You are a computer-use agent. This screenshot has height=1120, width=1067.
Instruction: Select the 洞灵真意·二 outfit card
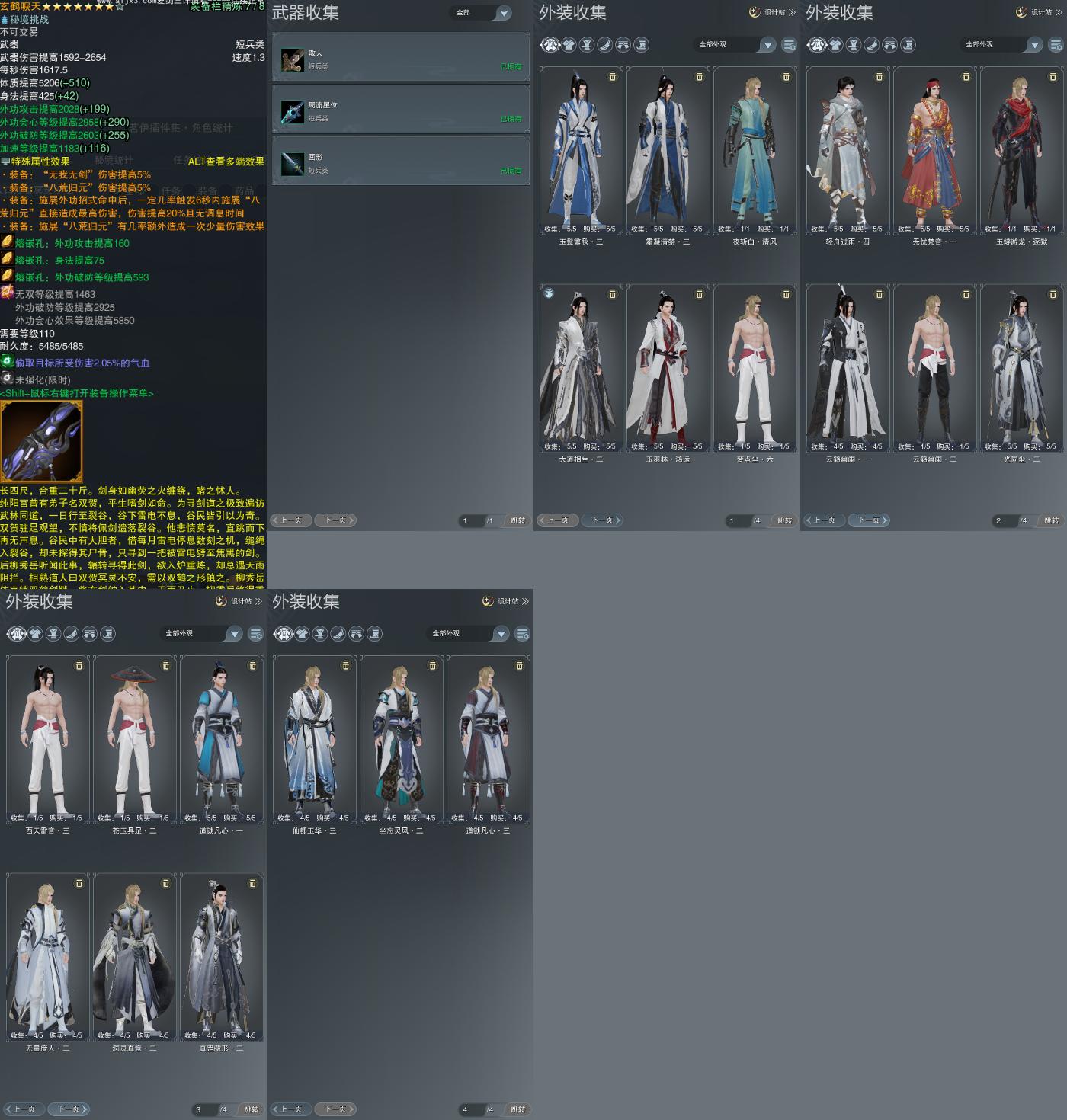click(135, 958)
